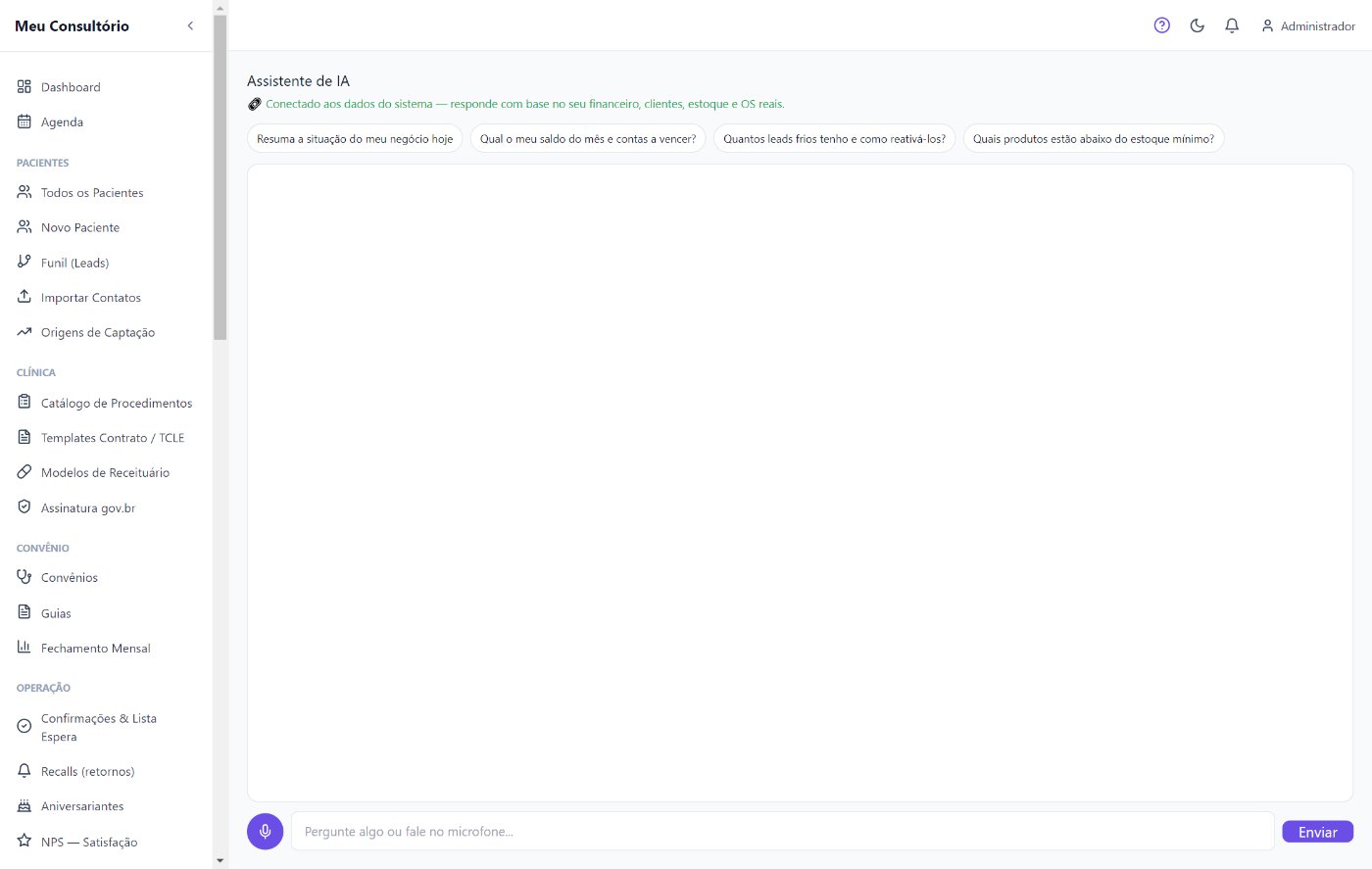Click the "Assistente de IA" heading

click(298, 81)
